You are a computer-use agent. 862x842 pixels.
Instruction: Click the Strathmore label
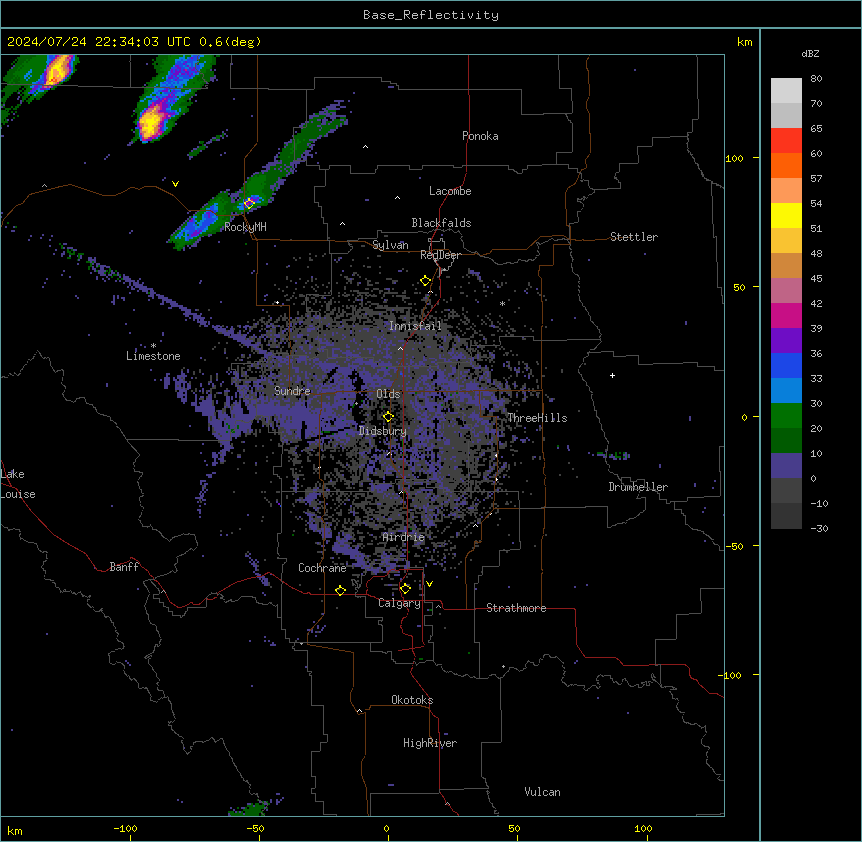pos(516,608)
